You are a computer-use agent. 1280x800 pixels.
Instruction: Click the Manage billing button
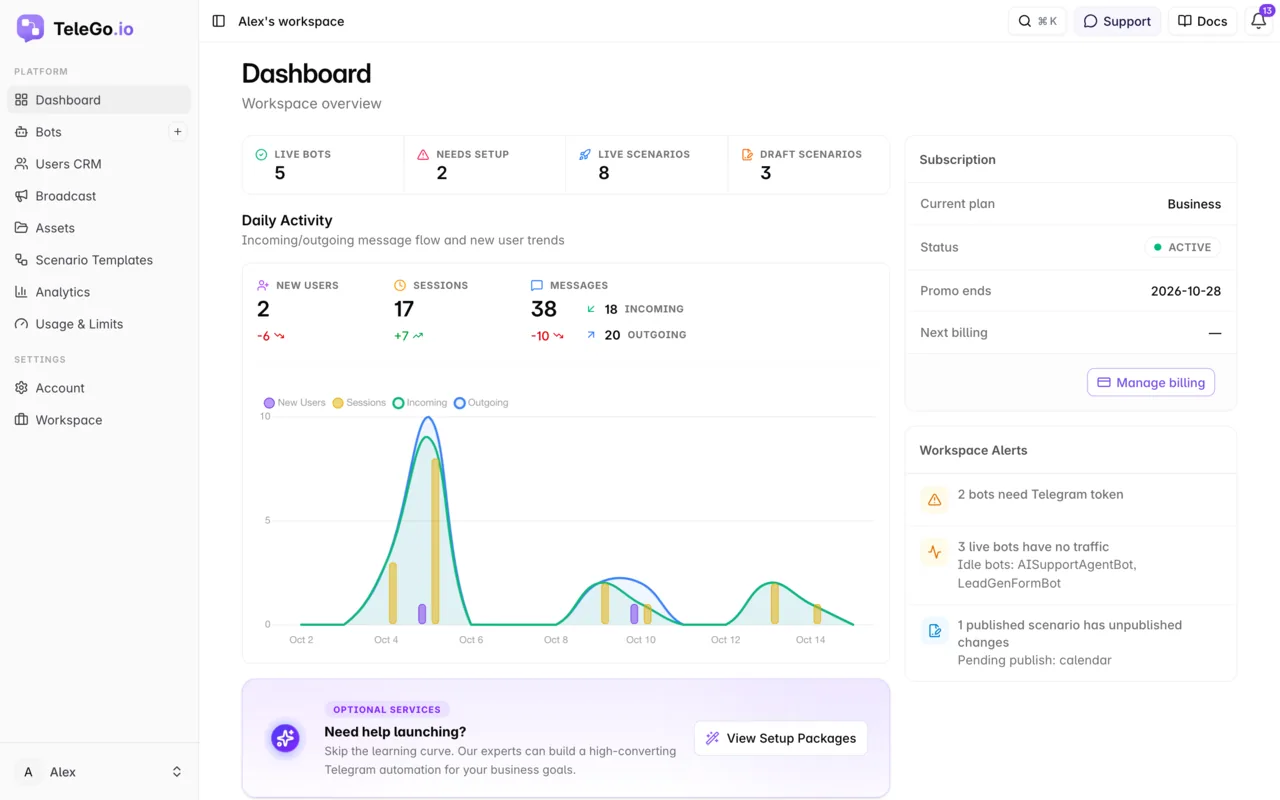1151,382
